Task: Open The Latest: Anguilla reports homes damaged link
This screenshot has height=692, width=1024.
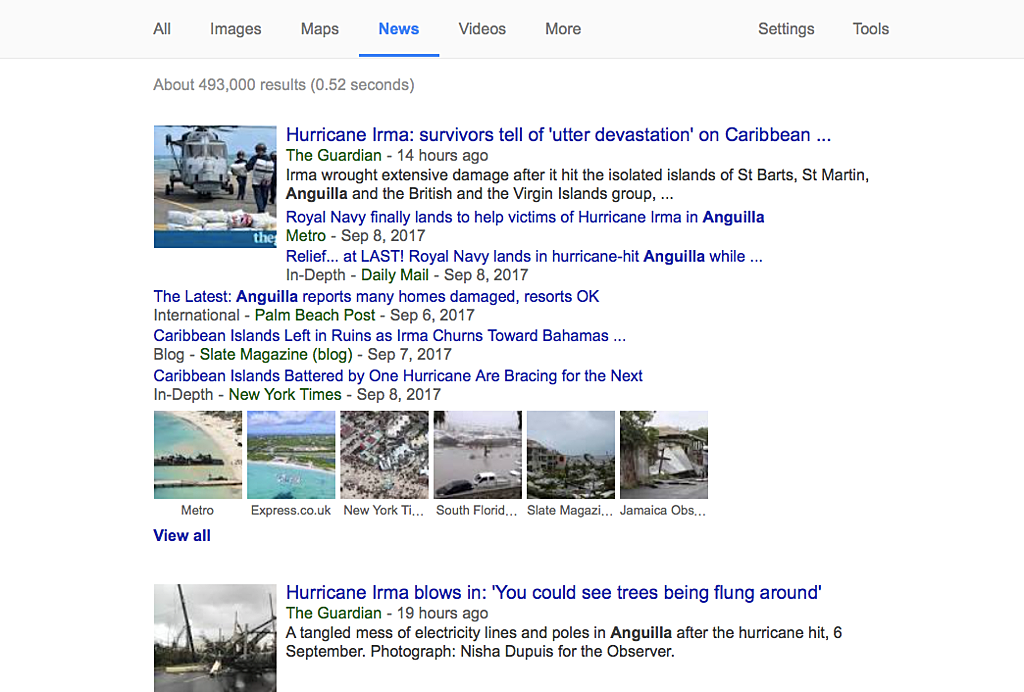Action: pos(376,296)
